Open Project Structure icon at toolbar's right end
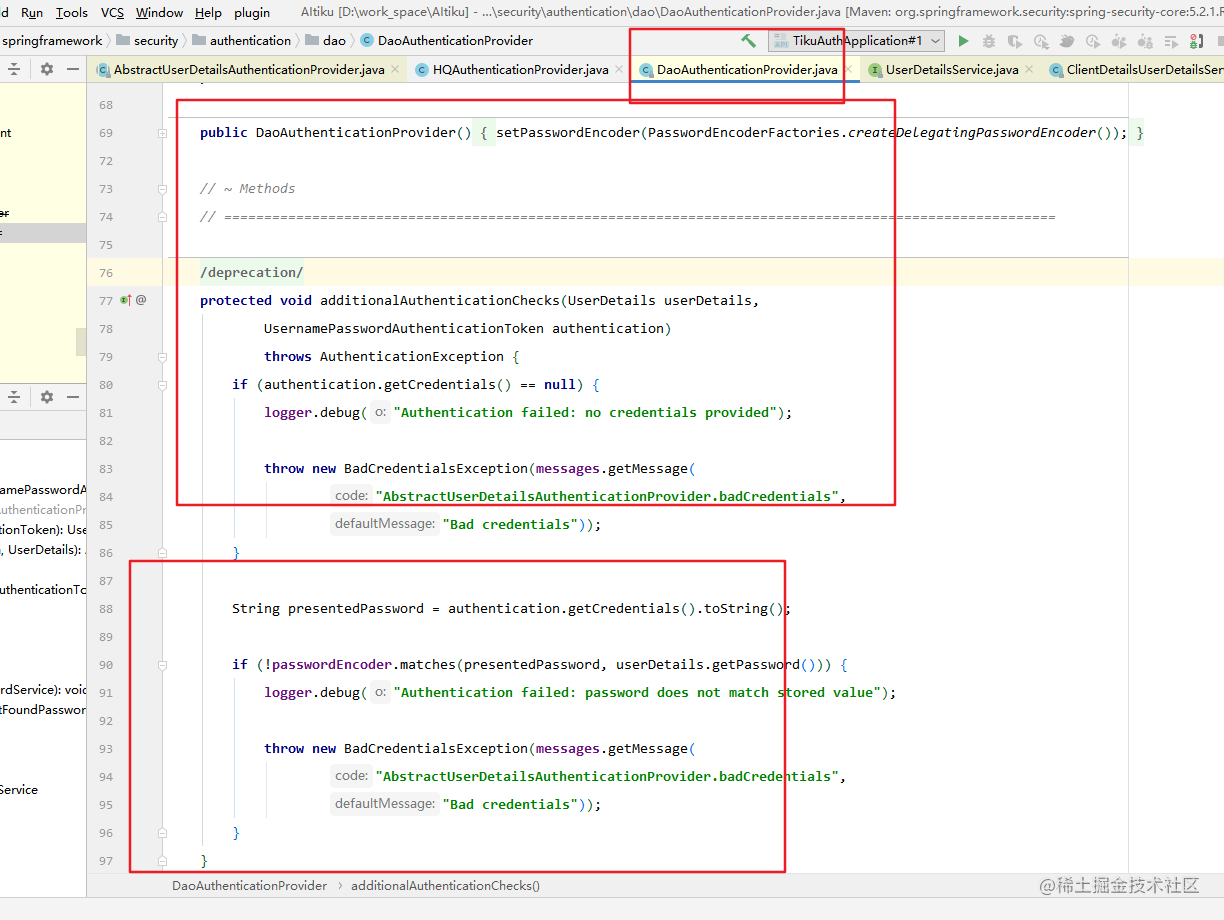 pos(1196,41)
